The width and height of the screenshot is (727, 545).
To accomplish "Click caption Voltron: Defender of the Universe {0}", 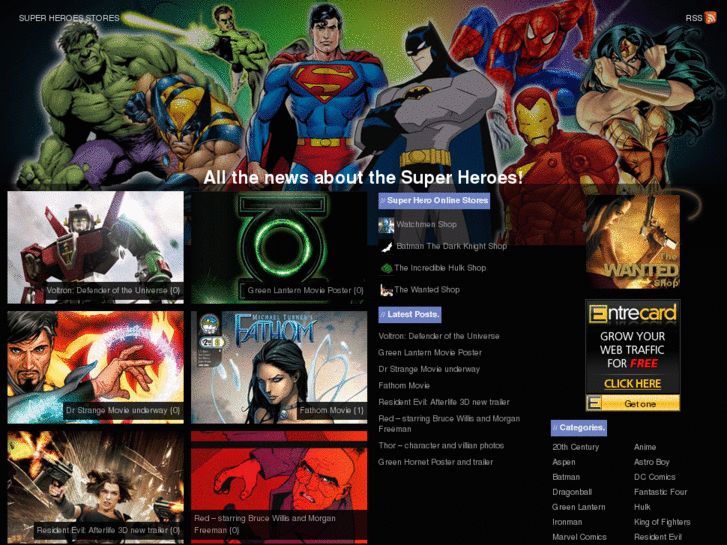I will tap(113, 291).
